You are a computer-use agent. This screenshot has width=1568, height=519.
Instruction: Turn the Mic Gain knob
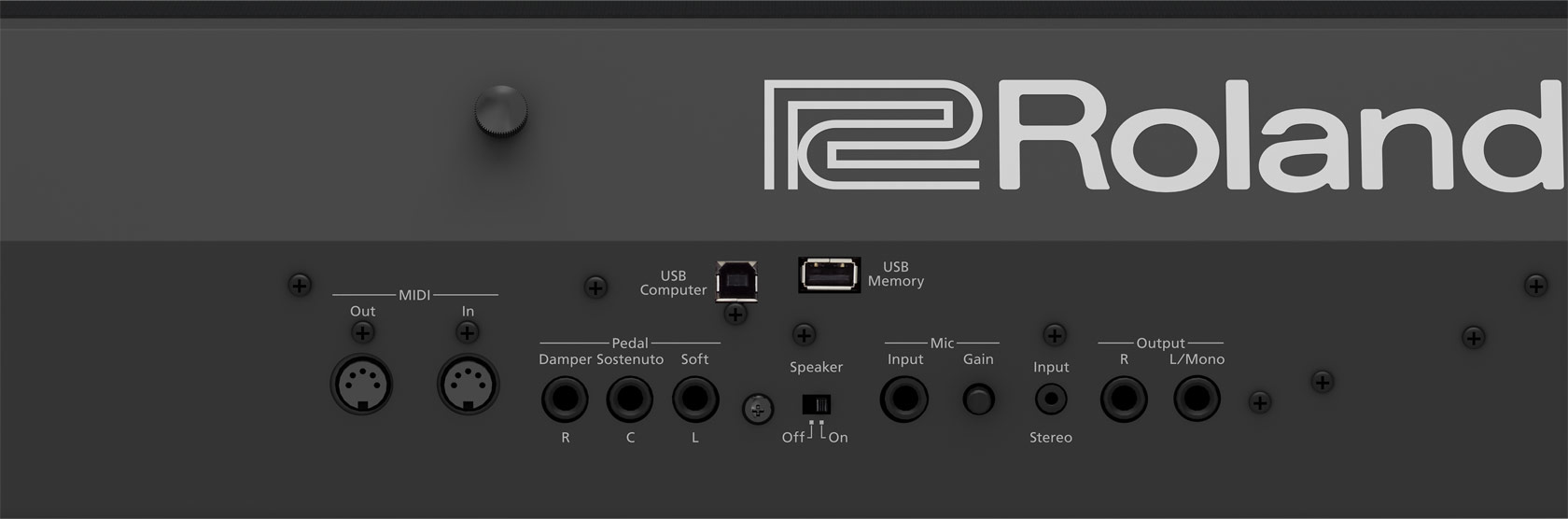[978, 400]
